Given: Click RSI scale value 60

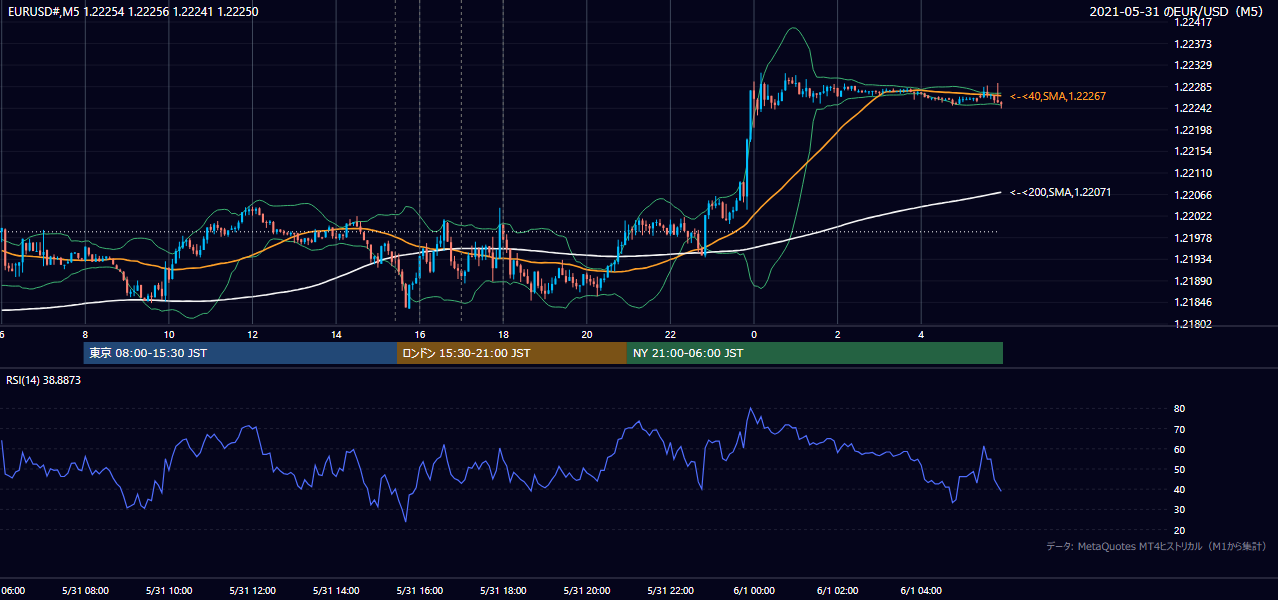Looking at the screenshot, I should click(x=1180, y=449).
